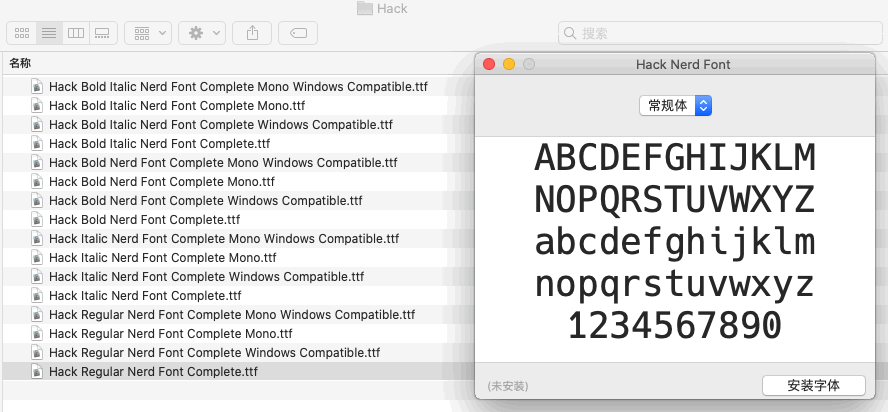Switch Finder to icon view
The height and width of the screenshot is (412, 888).
pyautogui.click(x=22, y=33)
